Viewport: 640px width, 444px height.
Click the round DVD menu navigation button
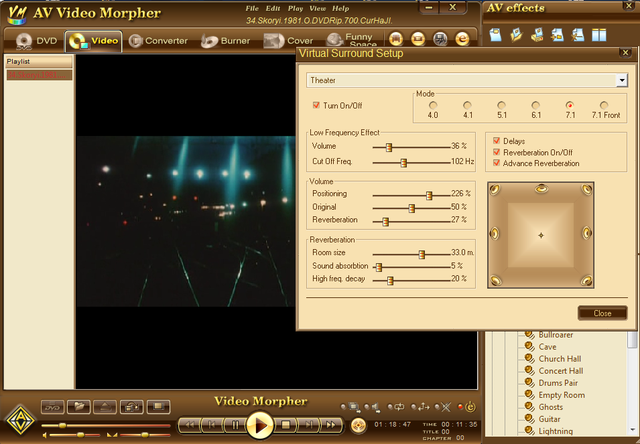click(x=358, y=426)
